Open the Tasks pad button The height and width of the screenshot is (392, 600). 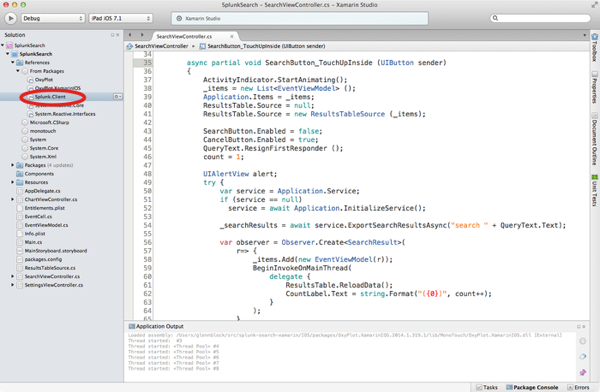(x=487, y=387)
